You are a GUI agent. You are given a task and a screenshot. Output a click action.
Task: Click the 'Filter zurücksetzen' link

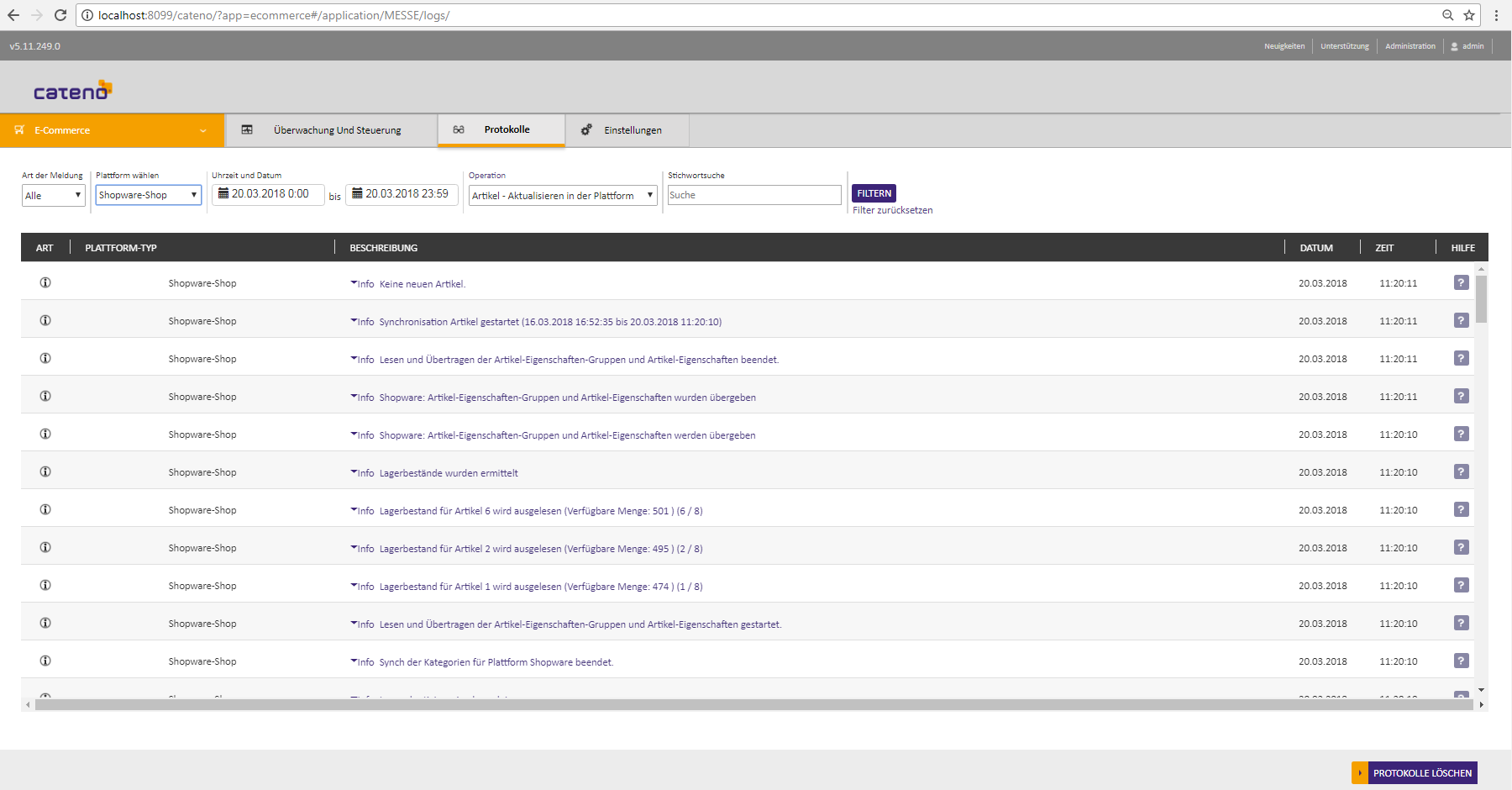892,211
